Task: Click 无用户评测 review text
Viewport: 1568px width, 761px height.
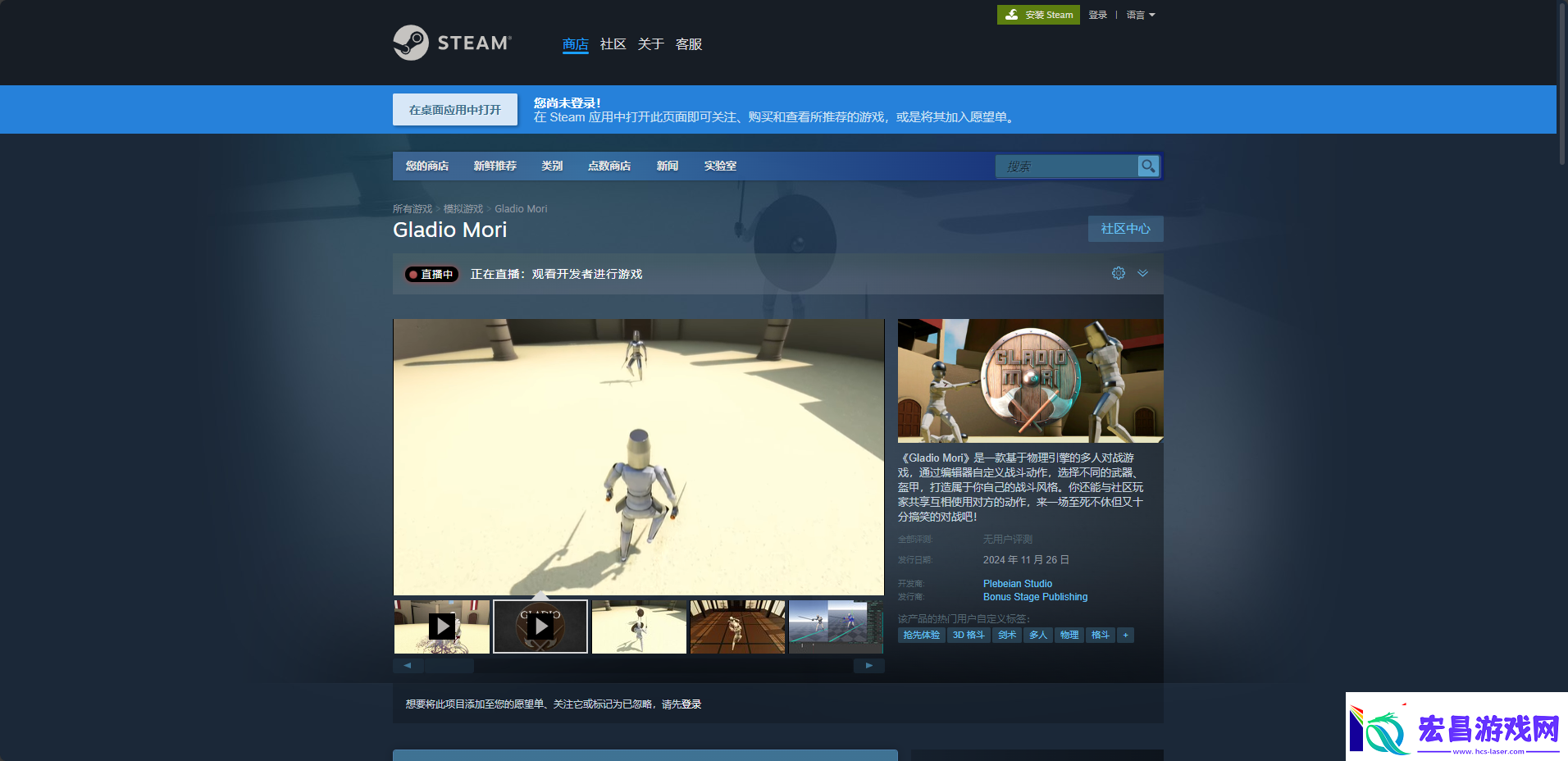Action: click(x=1008, y=540)
